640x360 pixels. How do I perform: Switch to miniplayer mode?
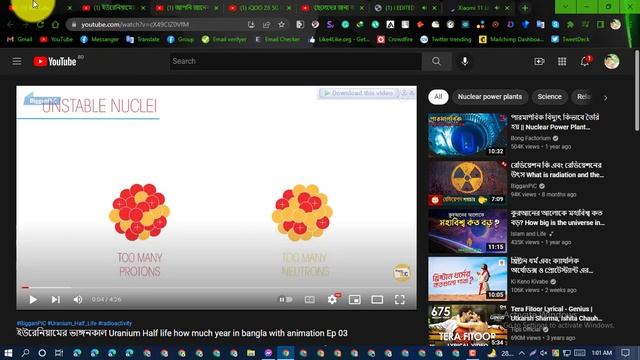[x=355, y=300]
